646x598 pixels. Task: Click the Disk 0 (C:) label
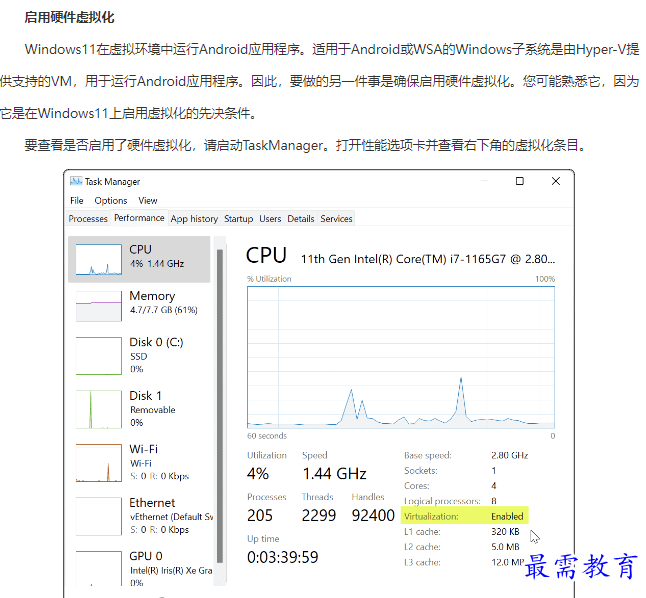click(156, 342)
